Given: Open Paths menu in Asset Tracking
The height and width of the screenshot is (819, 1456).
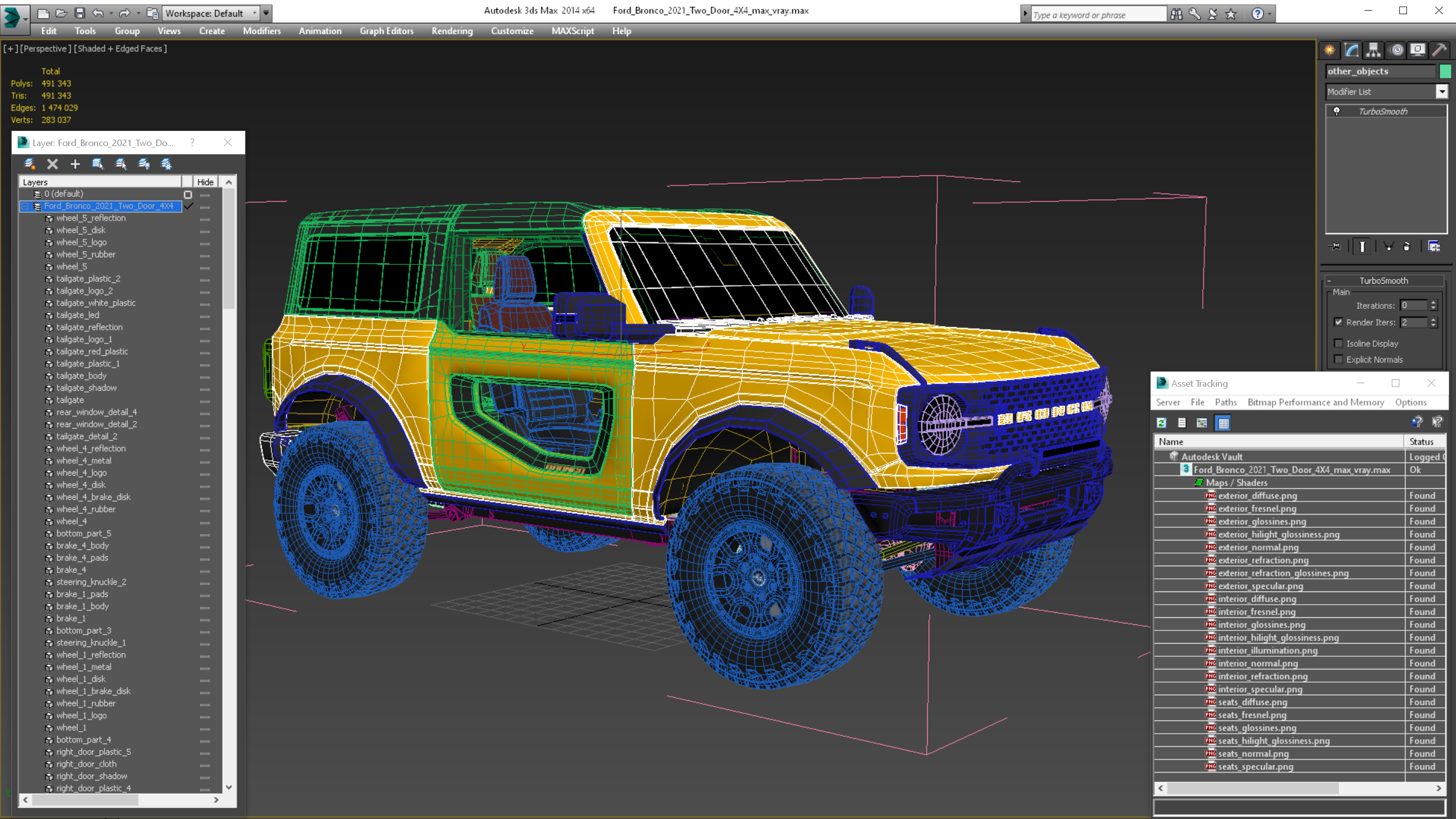Looking at the screenshot, I should click(x=1225, y=402).
